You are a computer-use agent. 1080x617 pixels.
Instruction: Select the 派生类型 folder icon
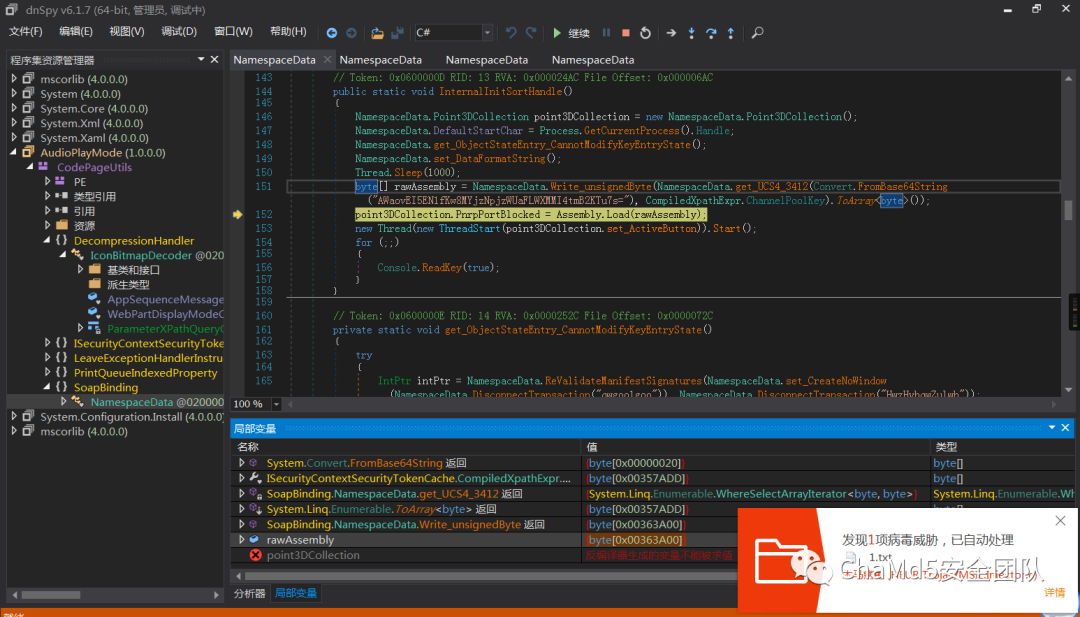click(x=95, y=284)
